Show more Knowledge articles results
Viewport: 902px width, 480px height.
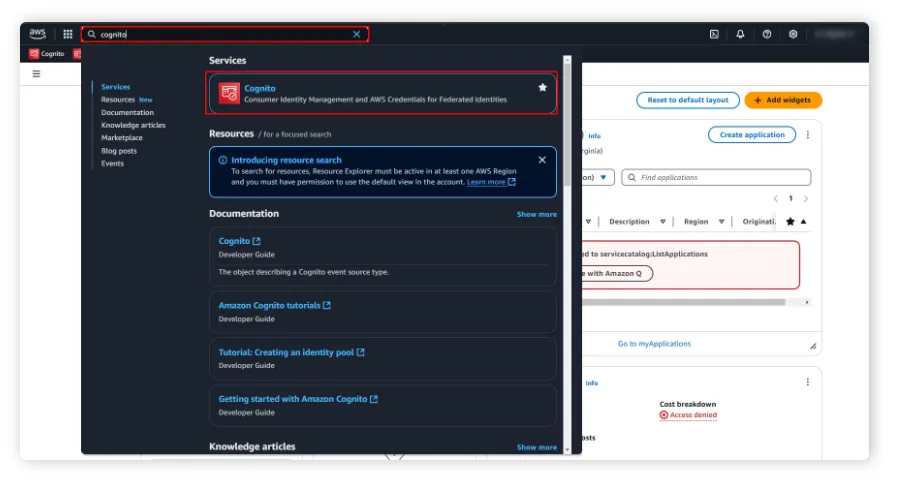536,447
